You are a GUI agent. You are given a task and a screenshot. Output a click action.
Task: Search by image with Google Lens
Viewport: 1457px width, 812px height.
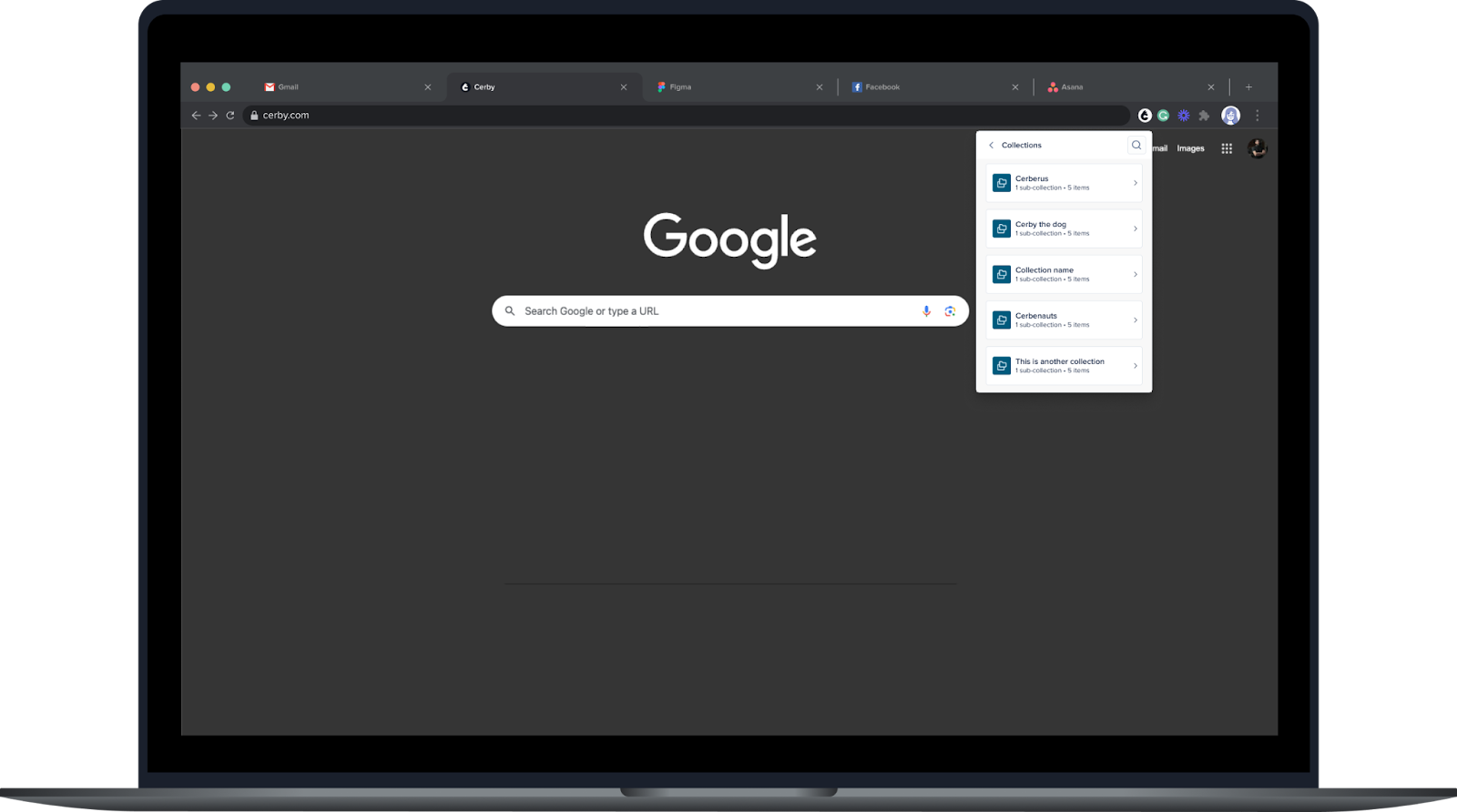tap(950, 311)
